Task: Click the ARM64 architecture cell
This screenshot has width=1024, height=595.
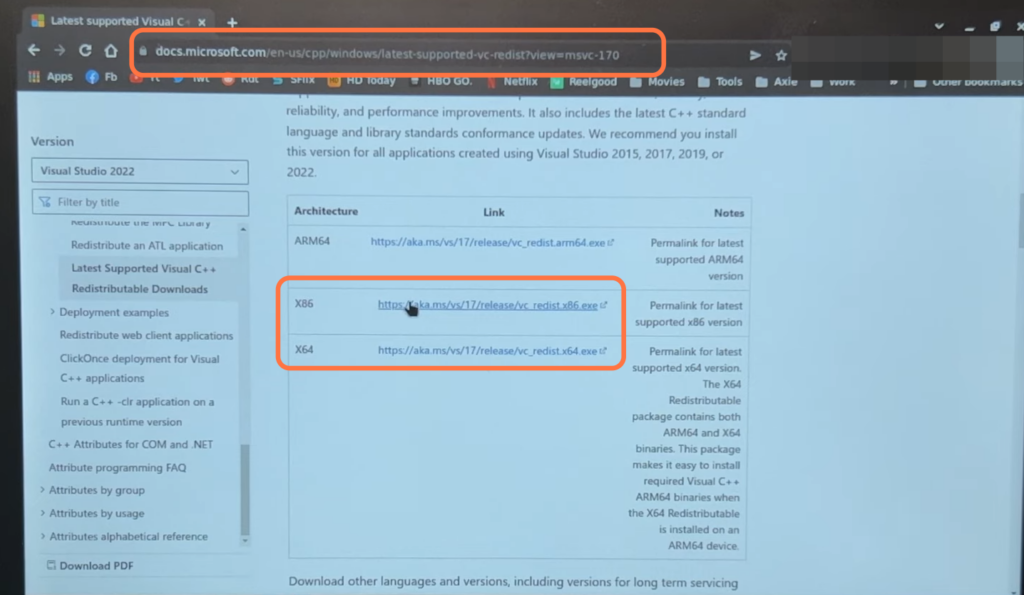Action: click(x=312, y=241)
